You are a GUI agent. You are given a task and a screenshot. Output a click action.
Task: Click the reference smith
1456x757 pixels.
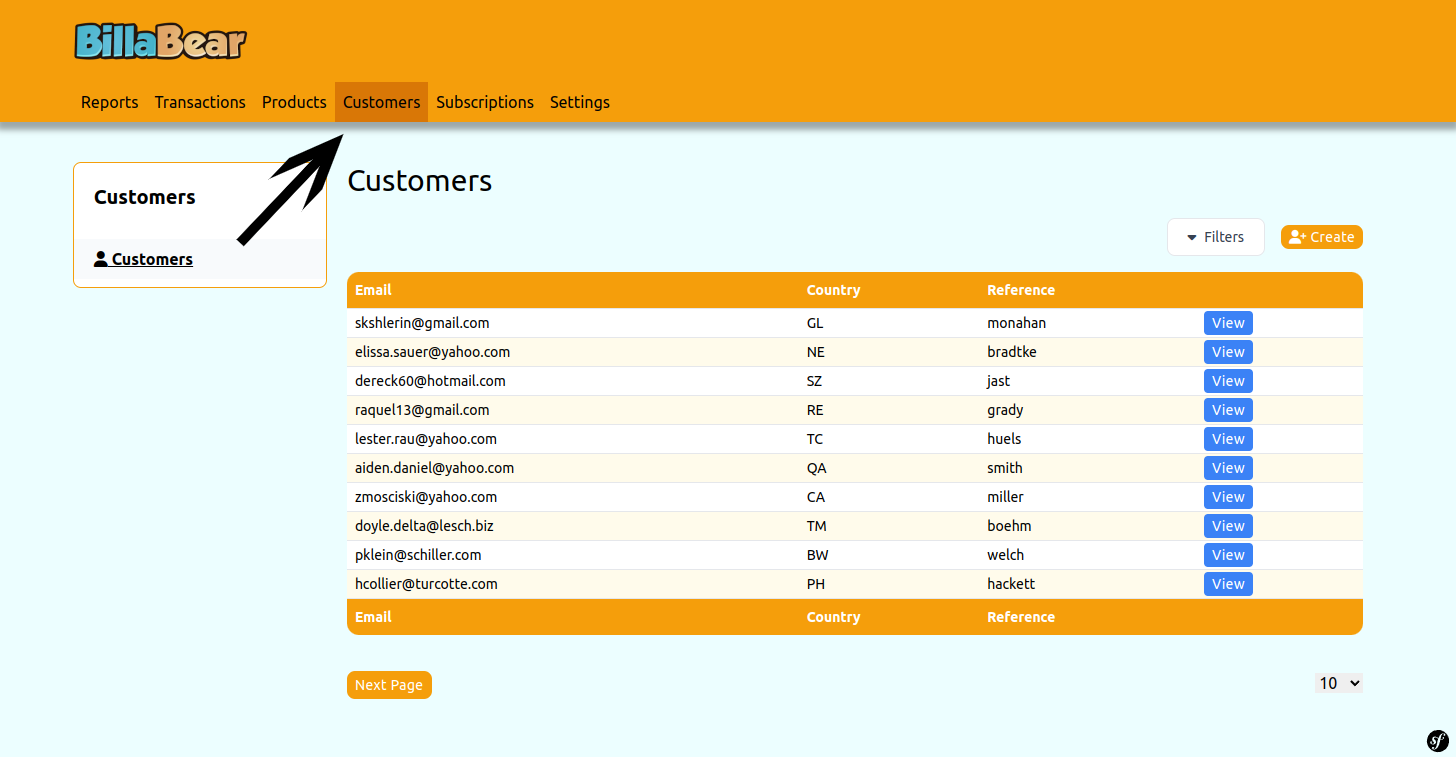(1005, 468)
